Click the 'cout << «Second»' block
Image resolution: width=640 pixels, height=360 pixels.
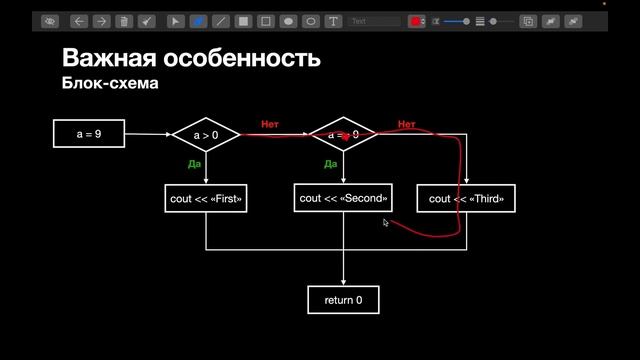point(343,198)
